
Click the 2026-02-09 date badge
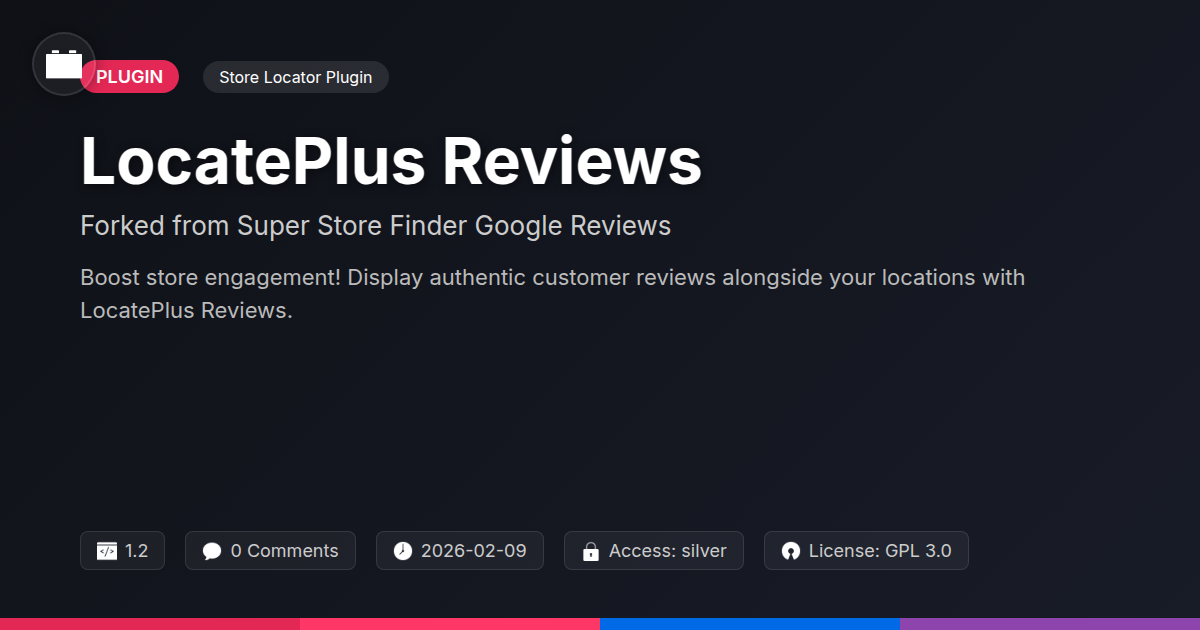(x=460, y=551)
